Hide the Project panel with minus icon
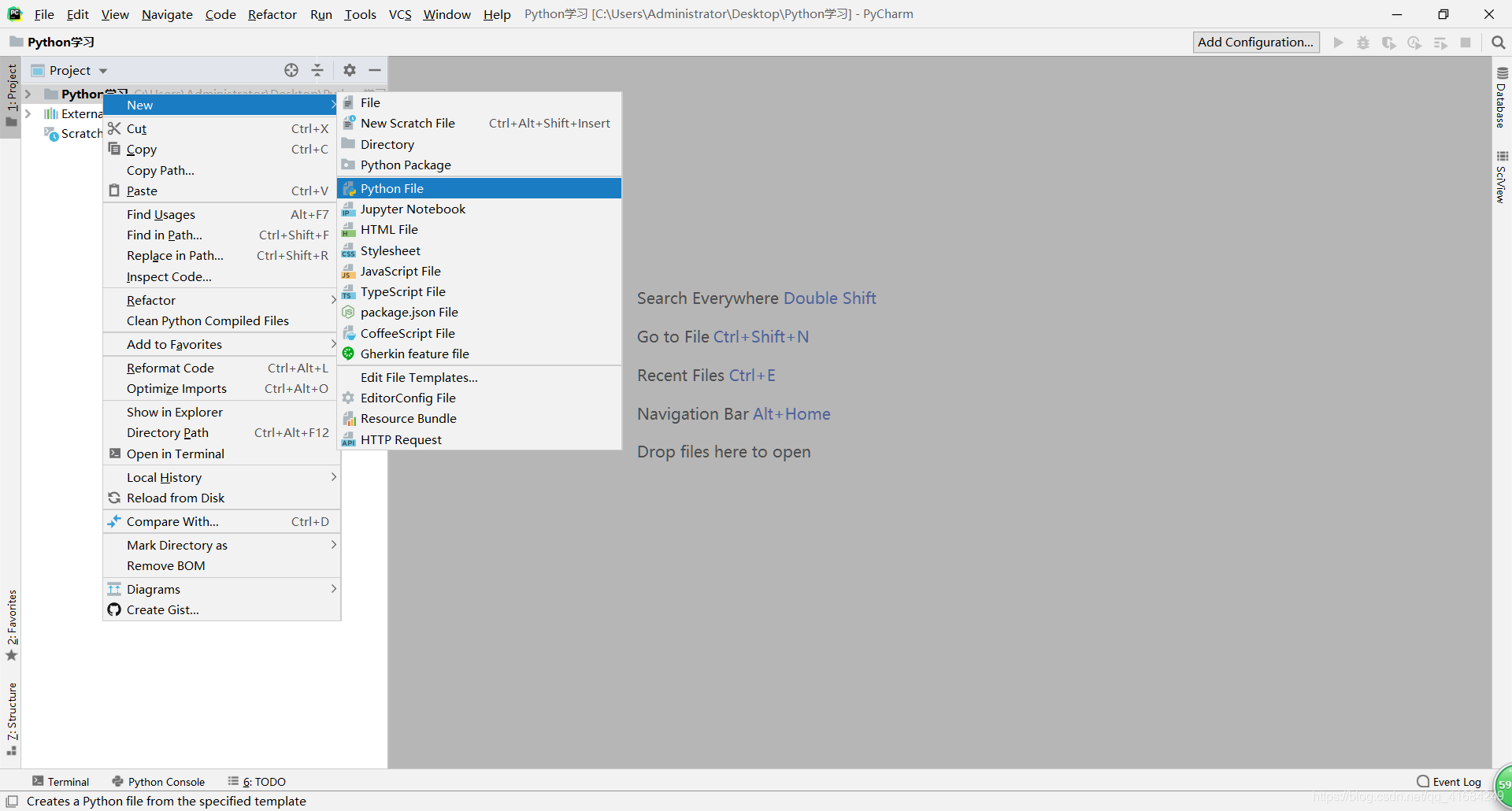 375,70
